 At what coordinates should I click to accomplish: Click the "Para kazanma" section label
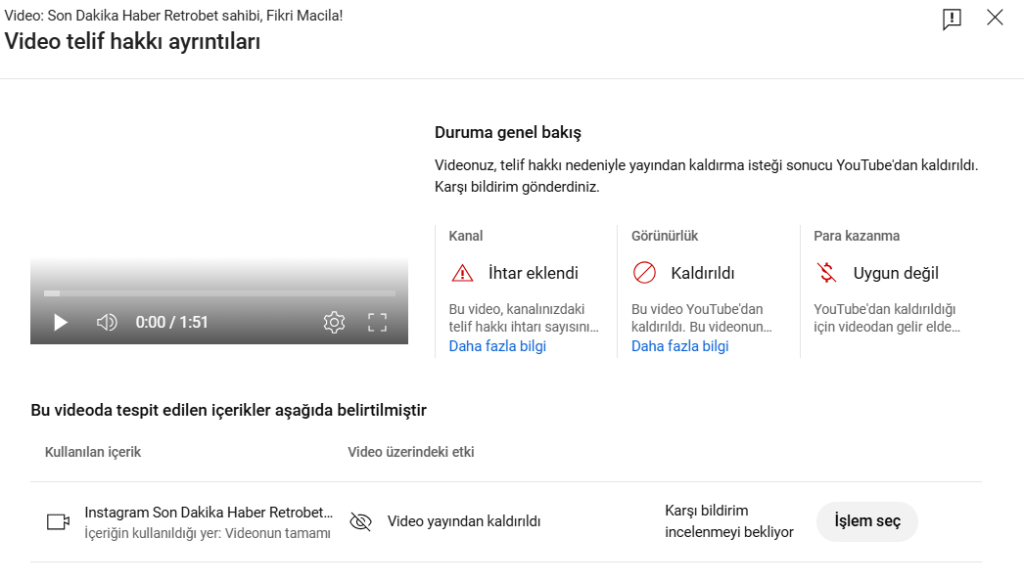click(x=856, y=236)
